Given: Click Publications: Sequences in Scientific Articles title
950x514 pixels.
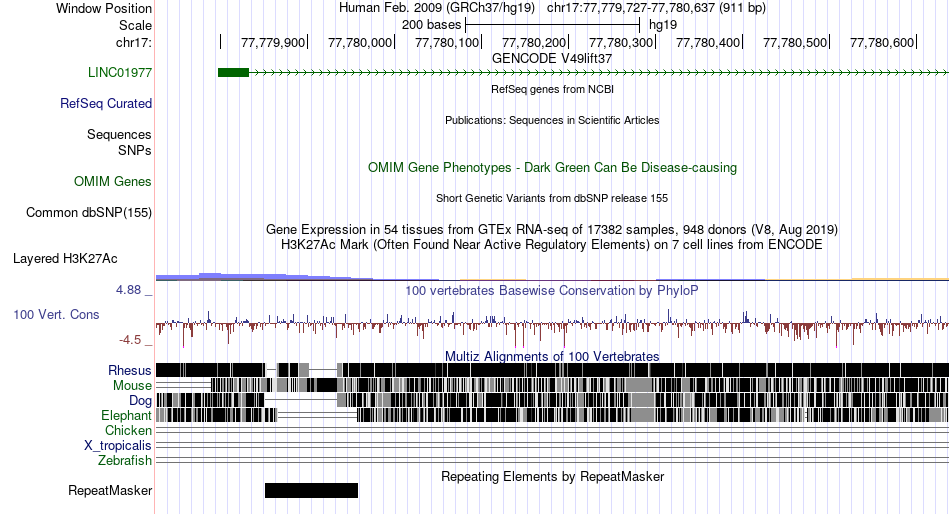Looking at the screenshot, I should (x=552, y=120).
